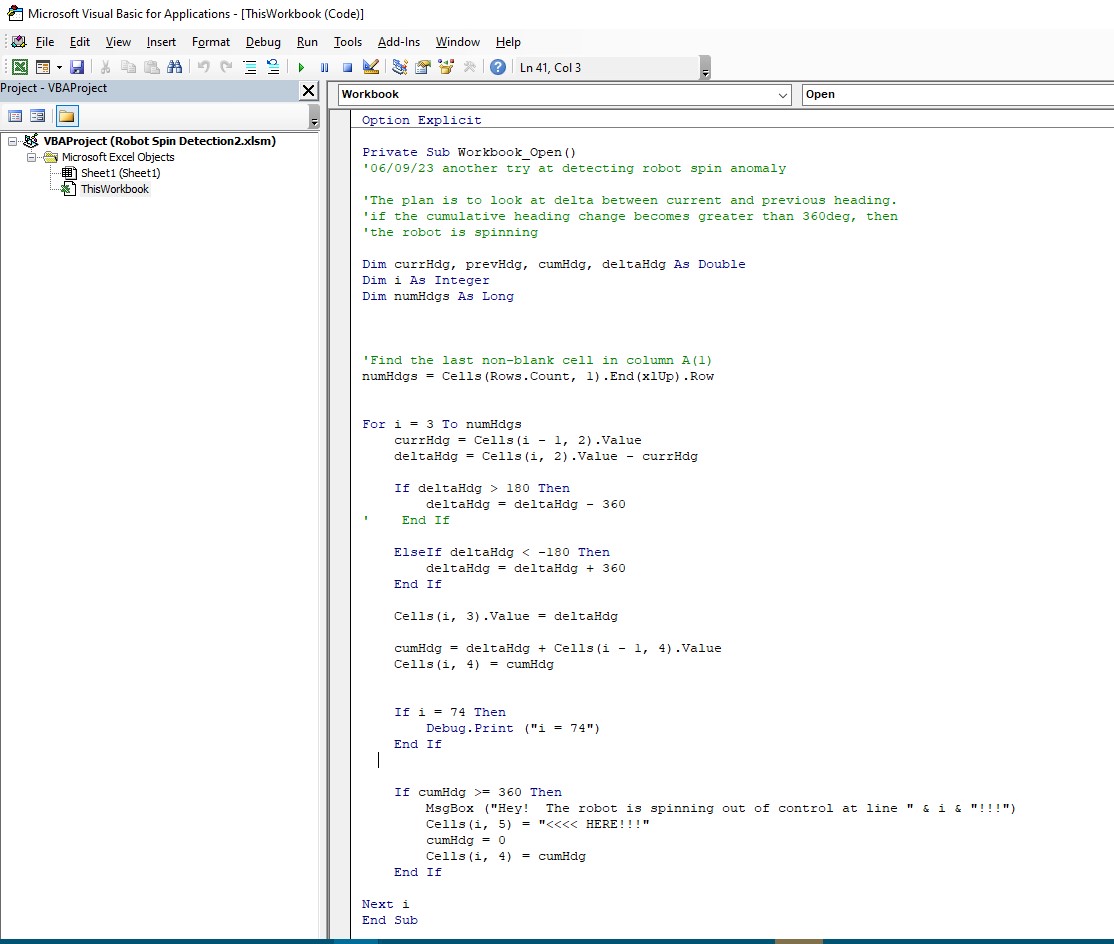Run the macro with the green play icon
Image resolution: width=1114 pixels, height=944 pixels.
click(x=301, y=67)
